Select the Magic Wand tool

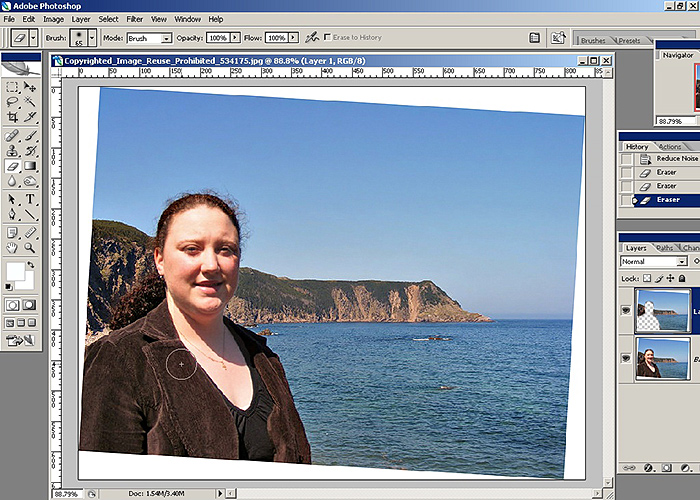pyautogui.click(x=30, y=101)
